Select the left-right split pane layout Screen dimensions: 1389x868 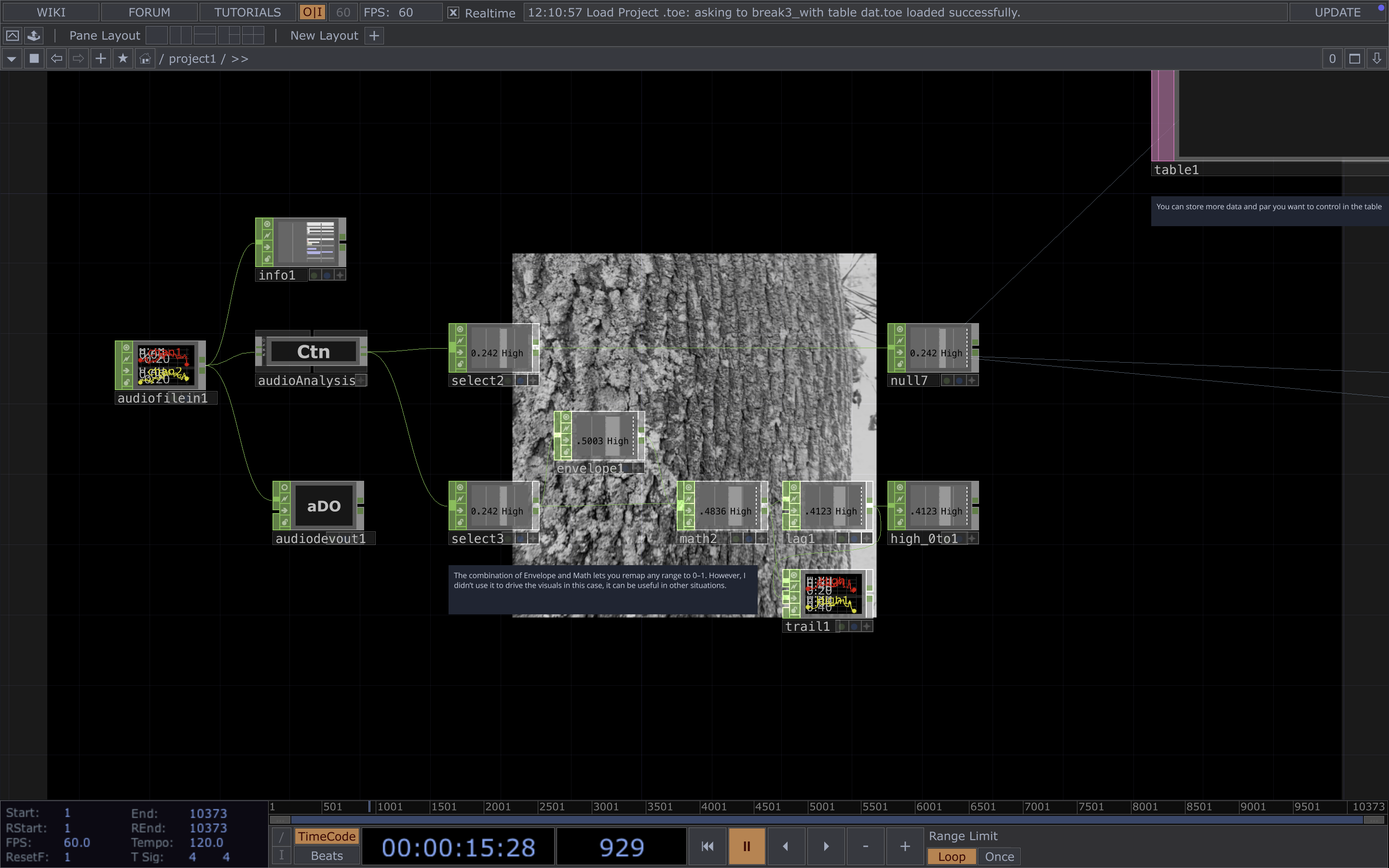pyautogui.click(x=181, y=36)
